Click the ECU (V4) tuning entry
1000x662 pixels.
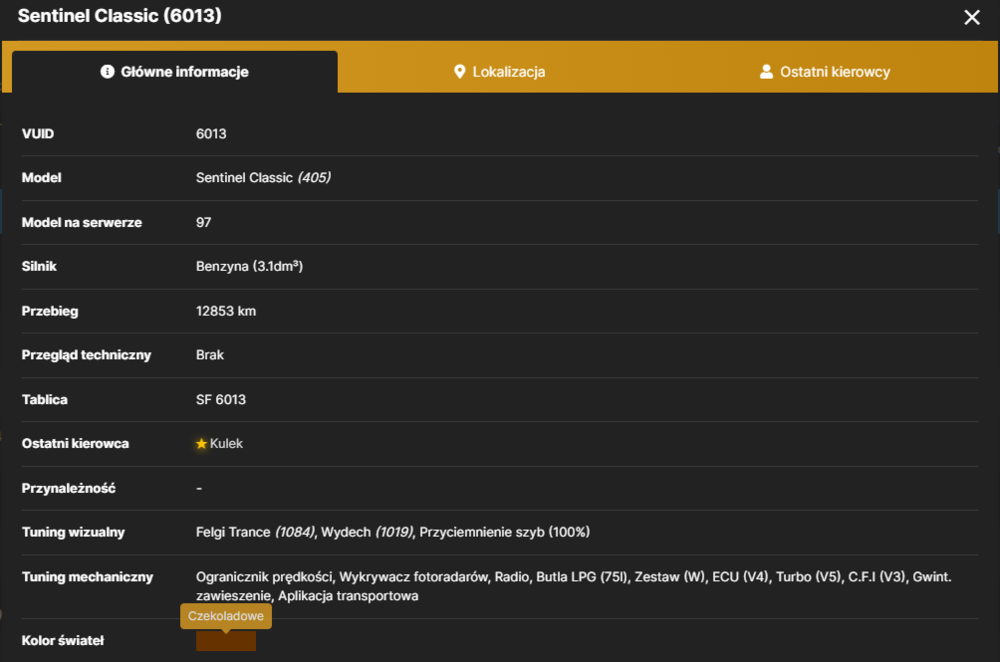[x=740, y=577]
